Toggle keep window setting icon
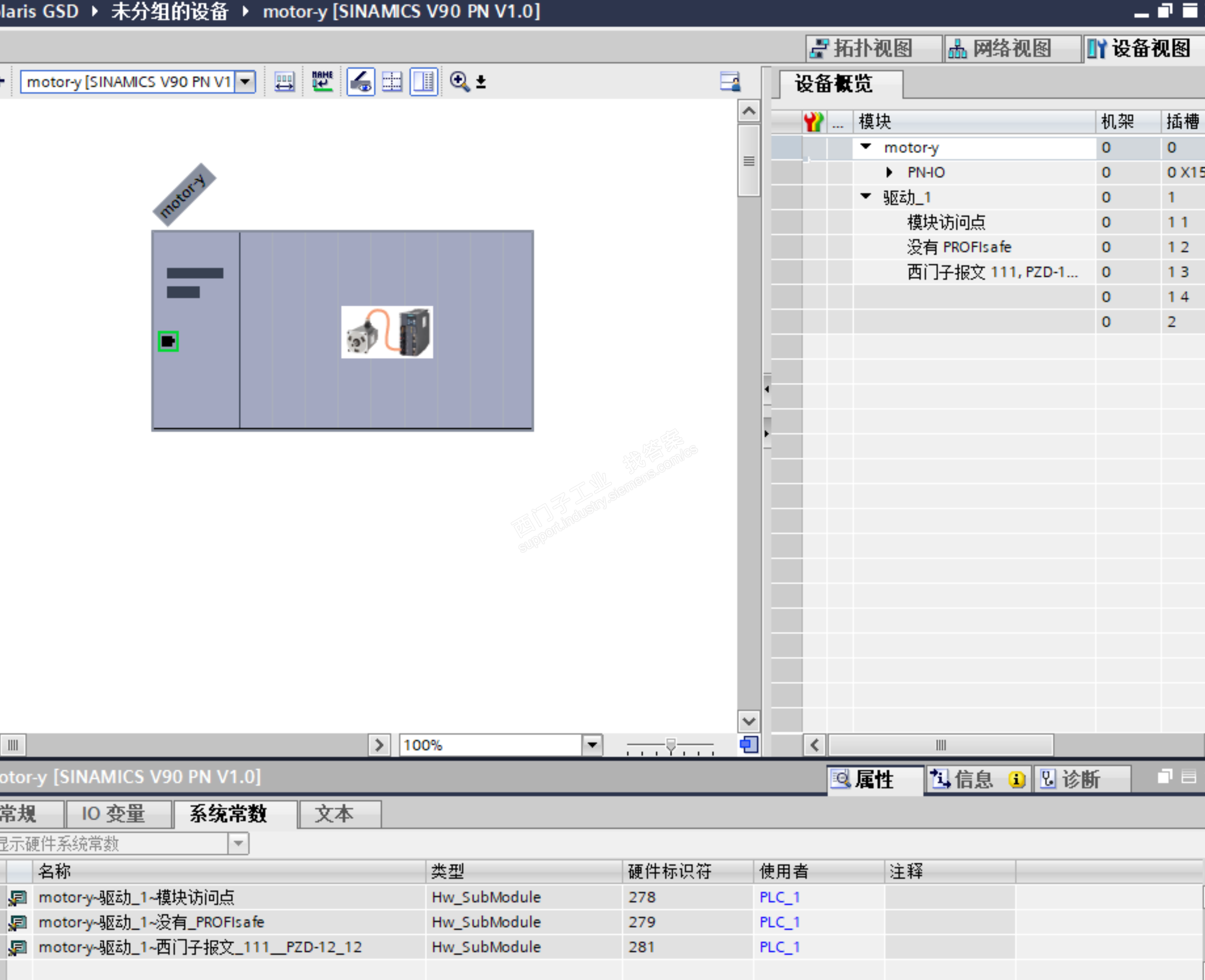The width and height of the screenshot is (1205, 980). [x=423, y=82]
